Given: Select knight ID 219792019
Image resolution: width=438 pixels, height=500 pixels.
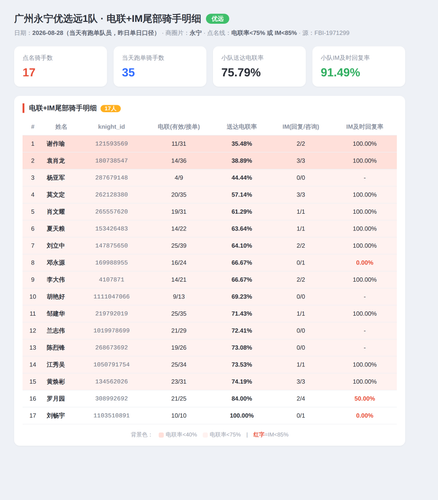Looking at the screenshot, I should point(111,314).
